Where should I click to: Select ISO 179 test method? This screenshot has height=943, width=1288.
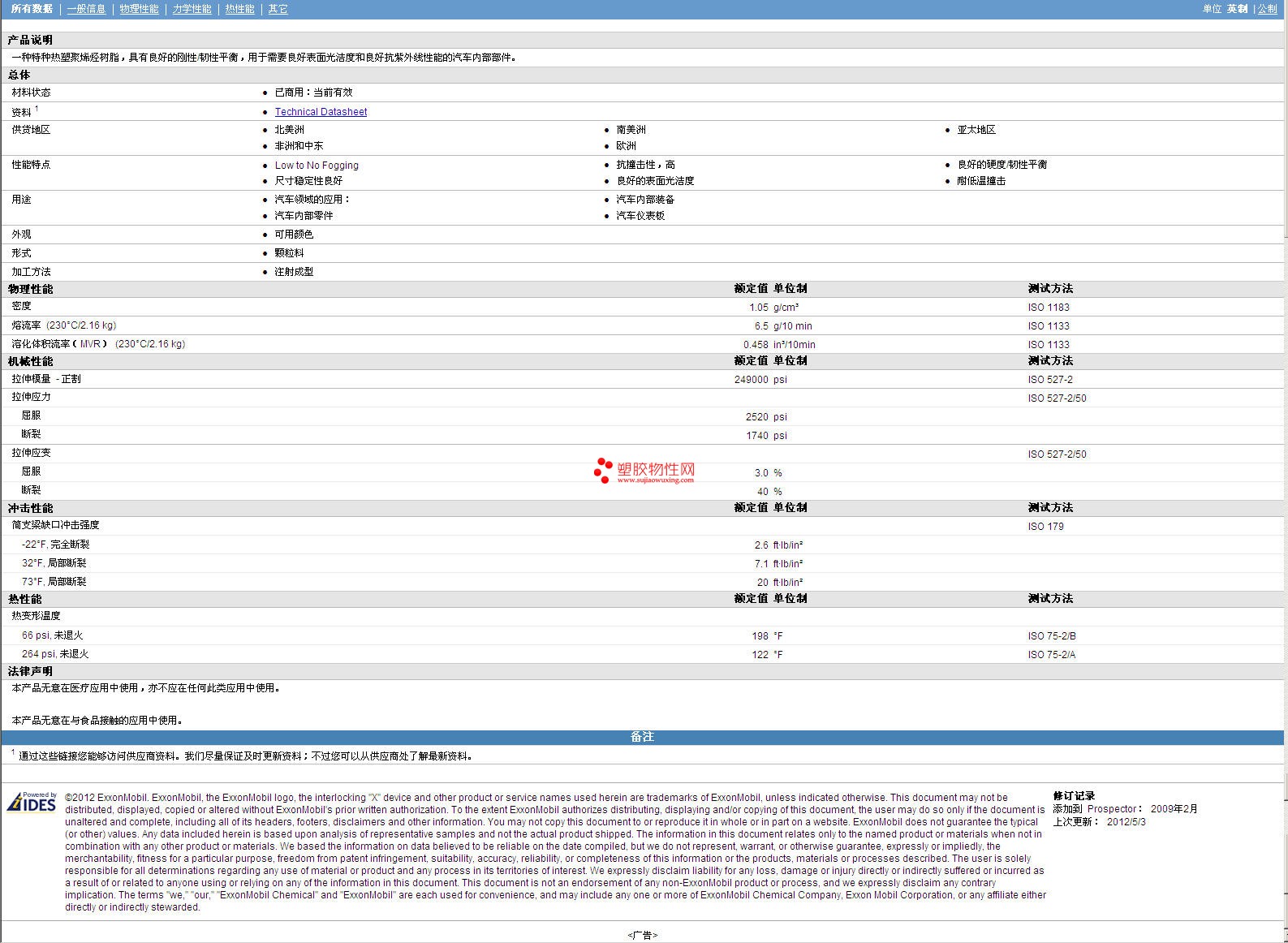click(x=1045, y=527)
